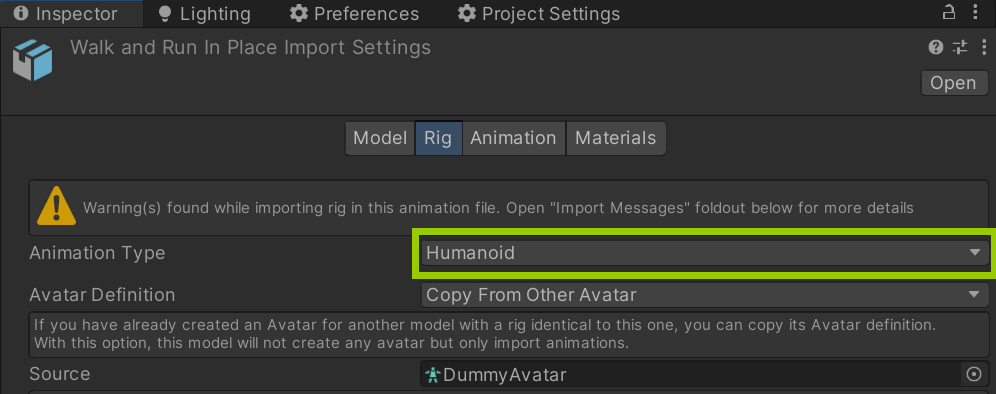This screenshot has width=996, height=394.
Task: Click the yellow warning triangle icon
Action: (57, 206)
